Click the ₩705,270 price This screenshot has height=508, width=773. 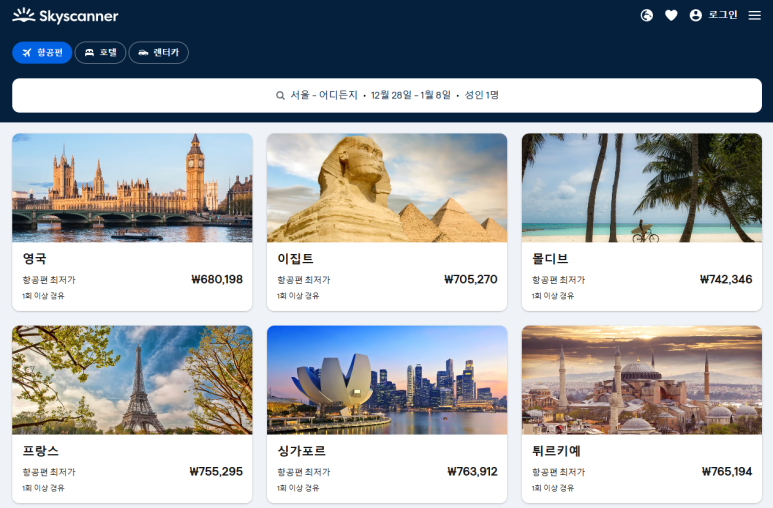click(x=471, y=280)
